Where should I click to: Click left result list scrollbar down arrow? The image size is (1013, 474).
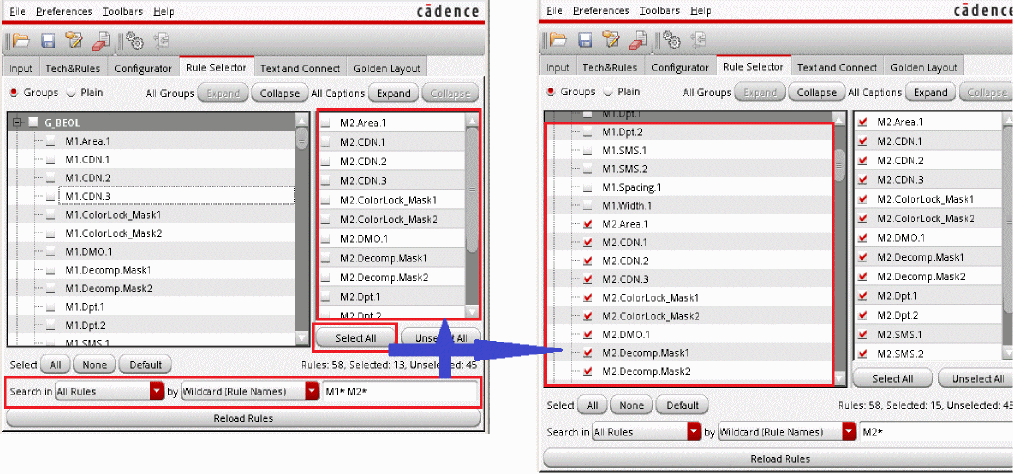[472, 312]
